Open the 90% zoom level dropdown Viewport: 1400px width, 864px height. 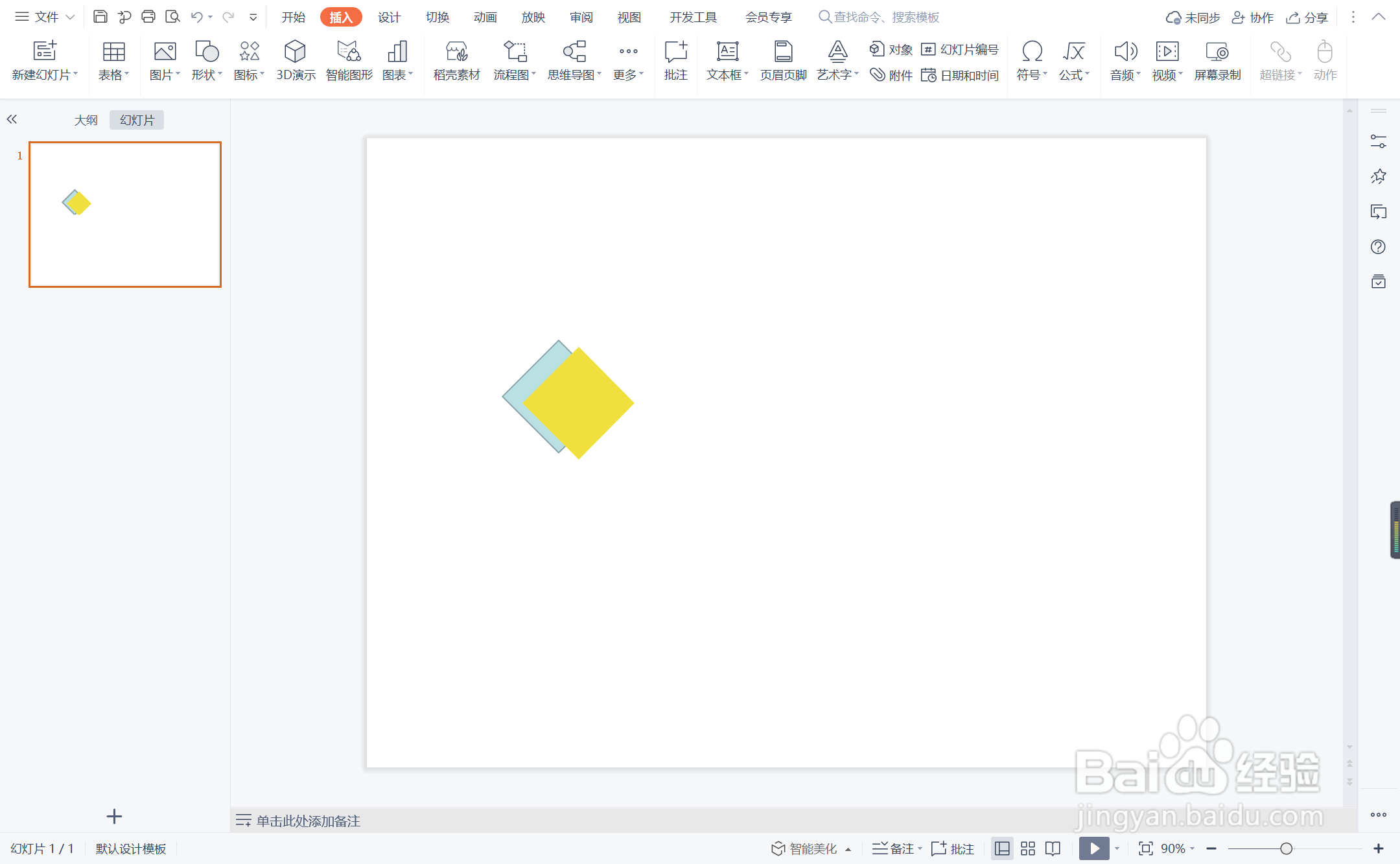coord(1177,848)
